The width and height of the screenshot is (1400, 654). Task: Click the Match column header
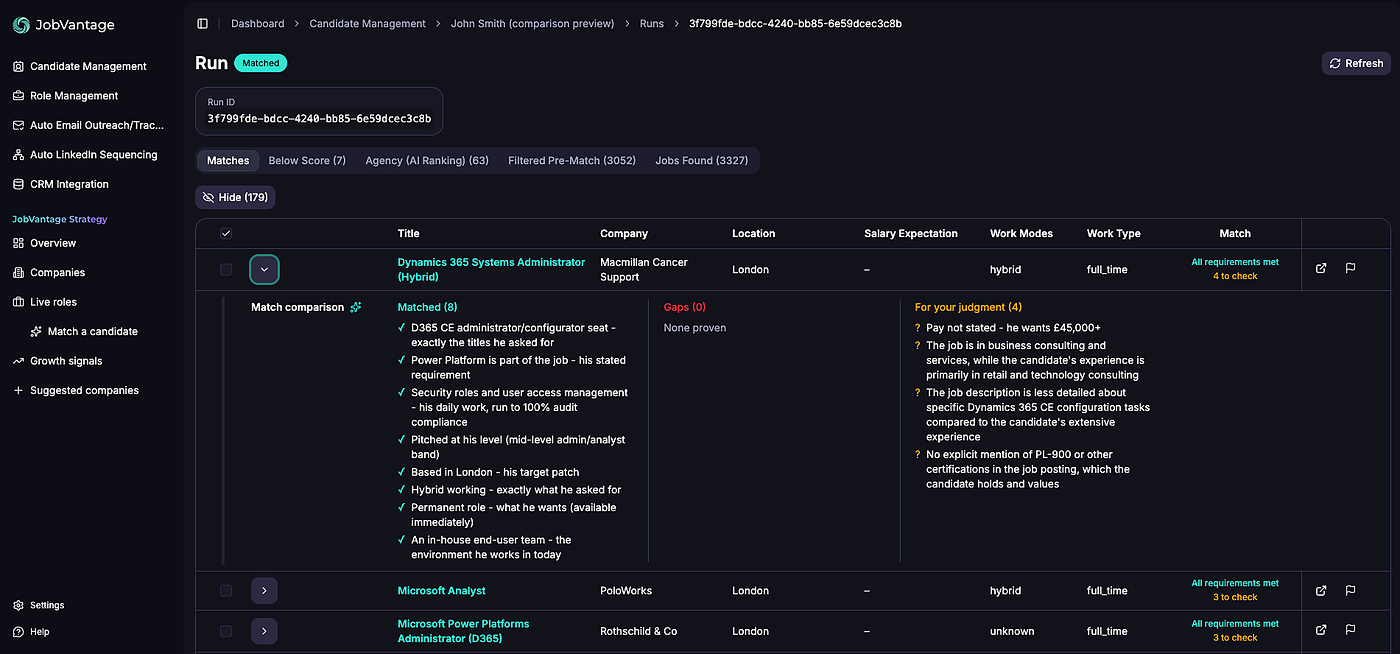pos(1235,233)
